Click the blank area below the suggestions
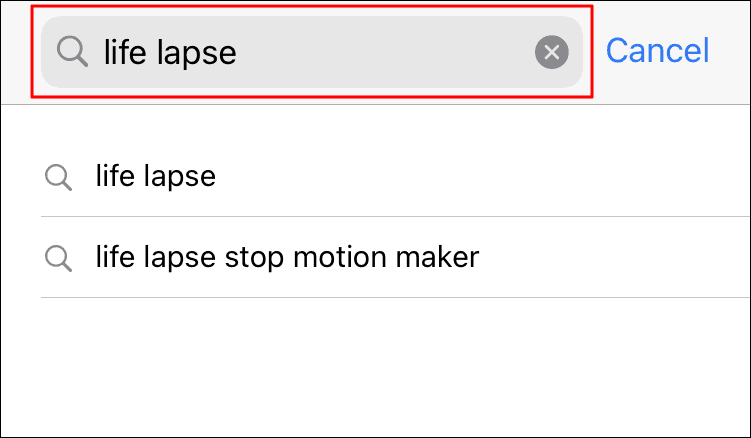Image resolution: width=751 pixels, height=438 pixels. click(376, 367)
